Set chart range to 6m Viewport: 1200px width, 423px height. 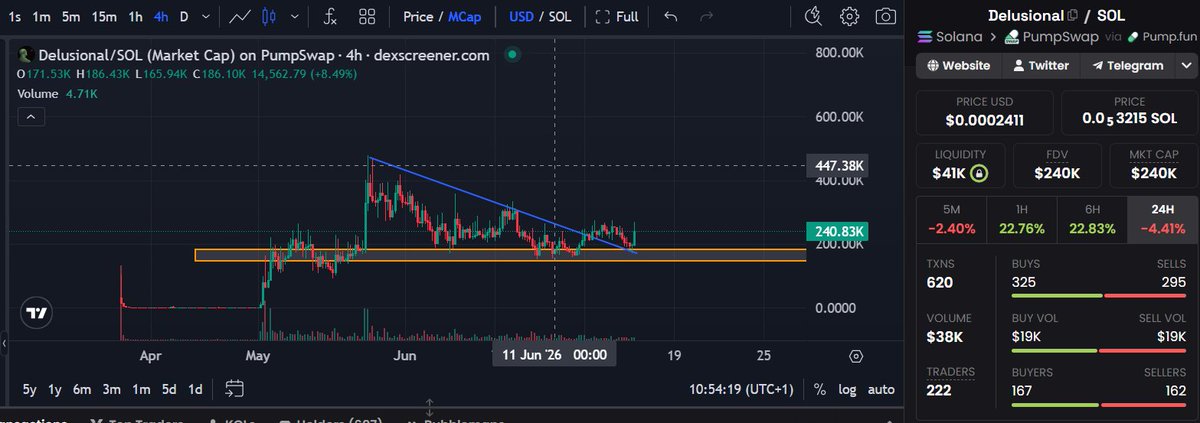coord(82,388)
